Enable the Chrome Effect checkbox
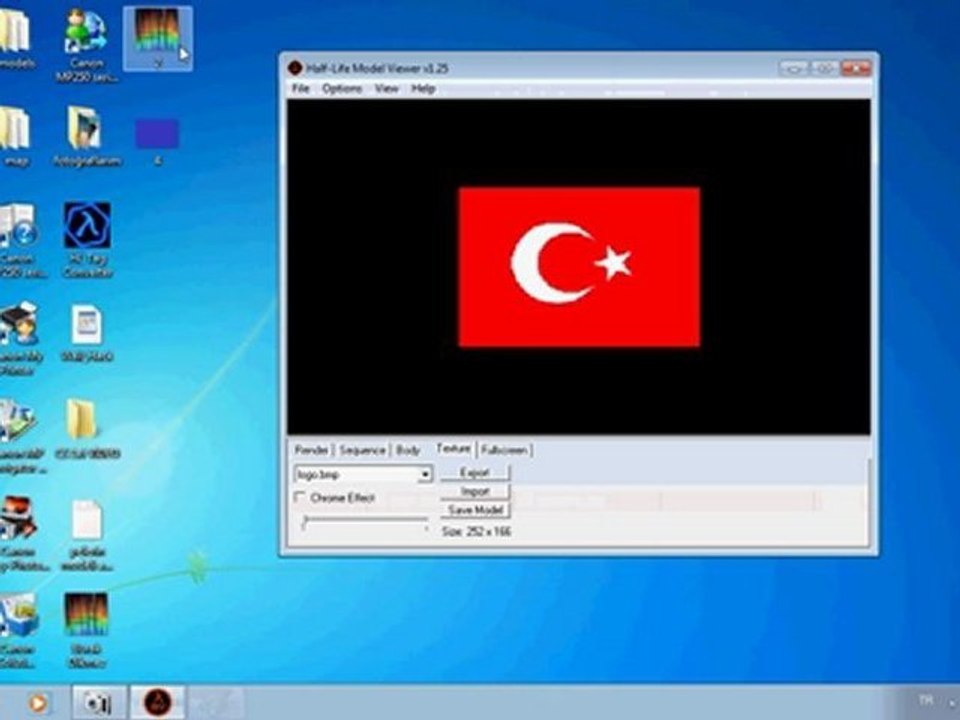The image size is (960, 720). coord(300,497)
